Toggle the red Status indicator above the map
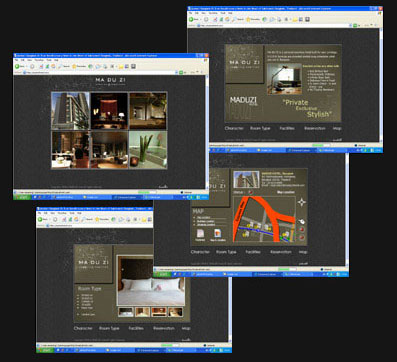Image resolution: width=397 pixels, height=362 pixels. [250, 192]
